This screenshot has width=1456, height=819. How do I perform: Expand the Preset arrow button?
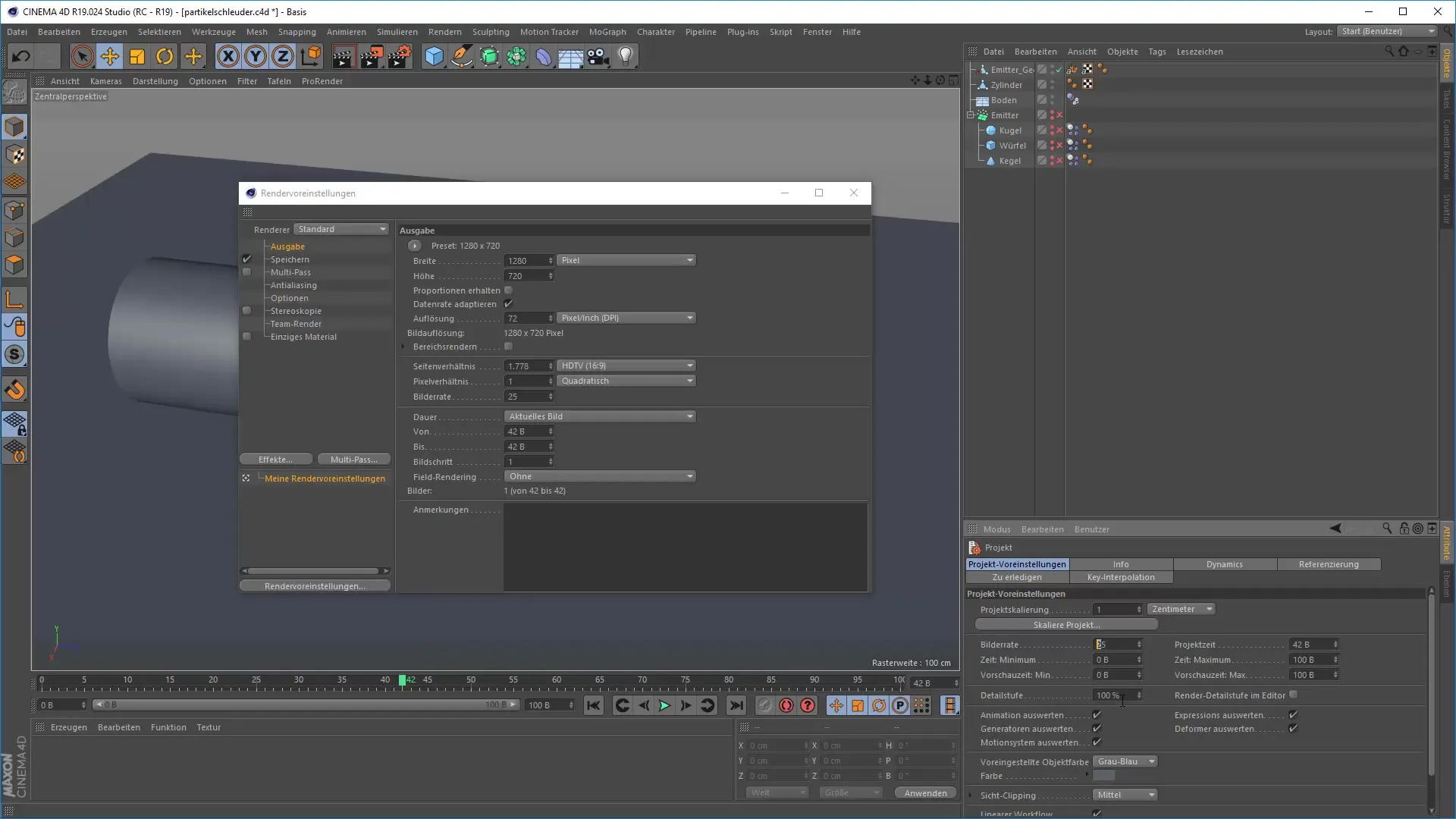[414, 246]
